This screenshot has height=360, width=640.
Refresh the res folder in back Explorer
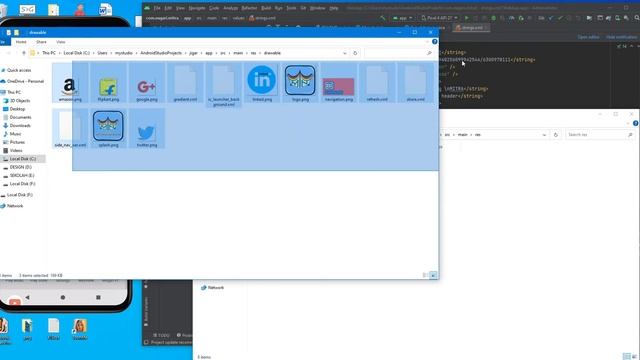pyautogui.click(x=556, y=135)
